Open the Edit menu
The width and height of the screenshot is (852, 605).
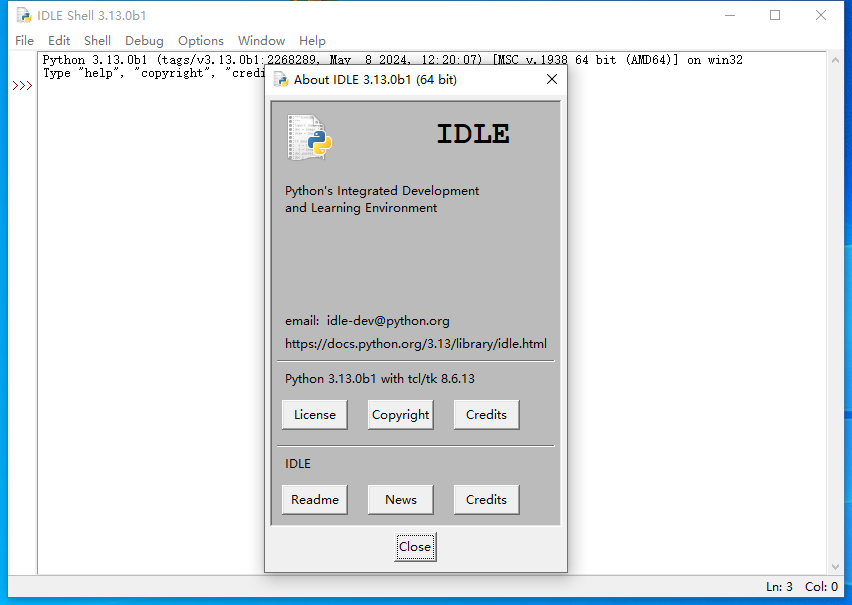coord(59,41)
